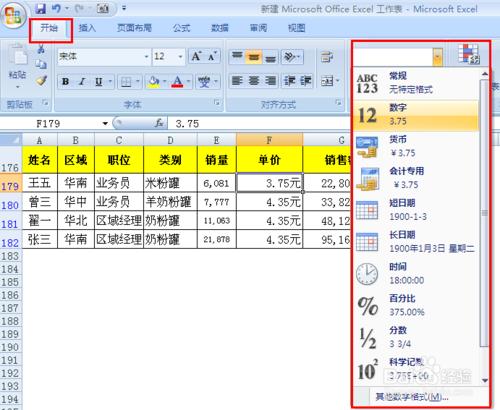Open the font size 12 dropdown
Screen dimensions: 500x410
[180, 56]
